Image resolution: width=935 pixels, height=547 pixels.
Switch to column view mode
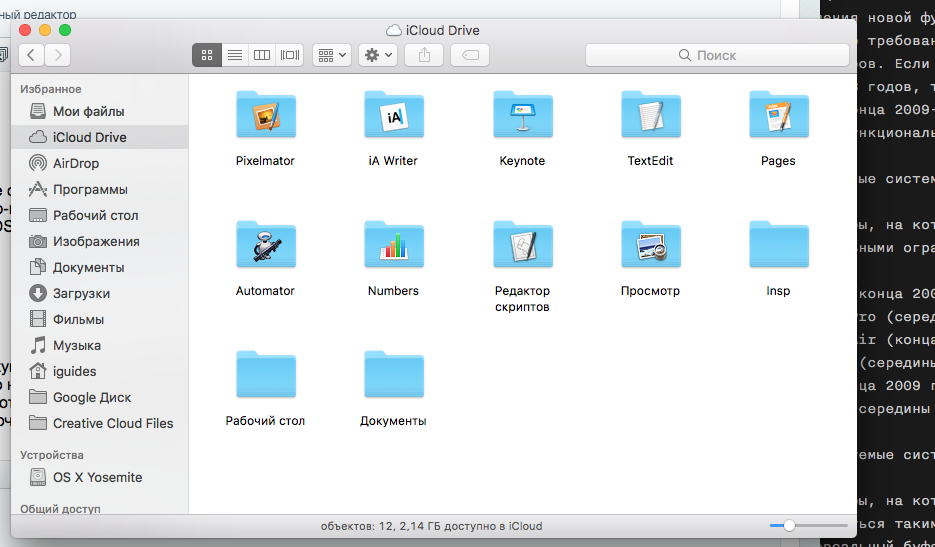pos(262,55)
